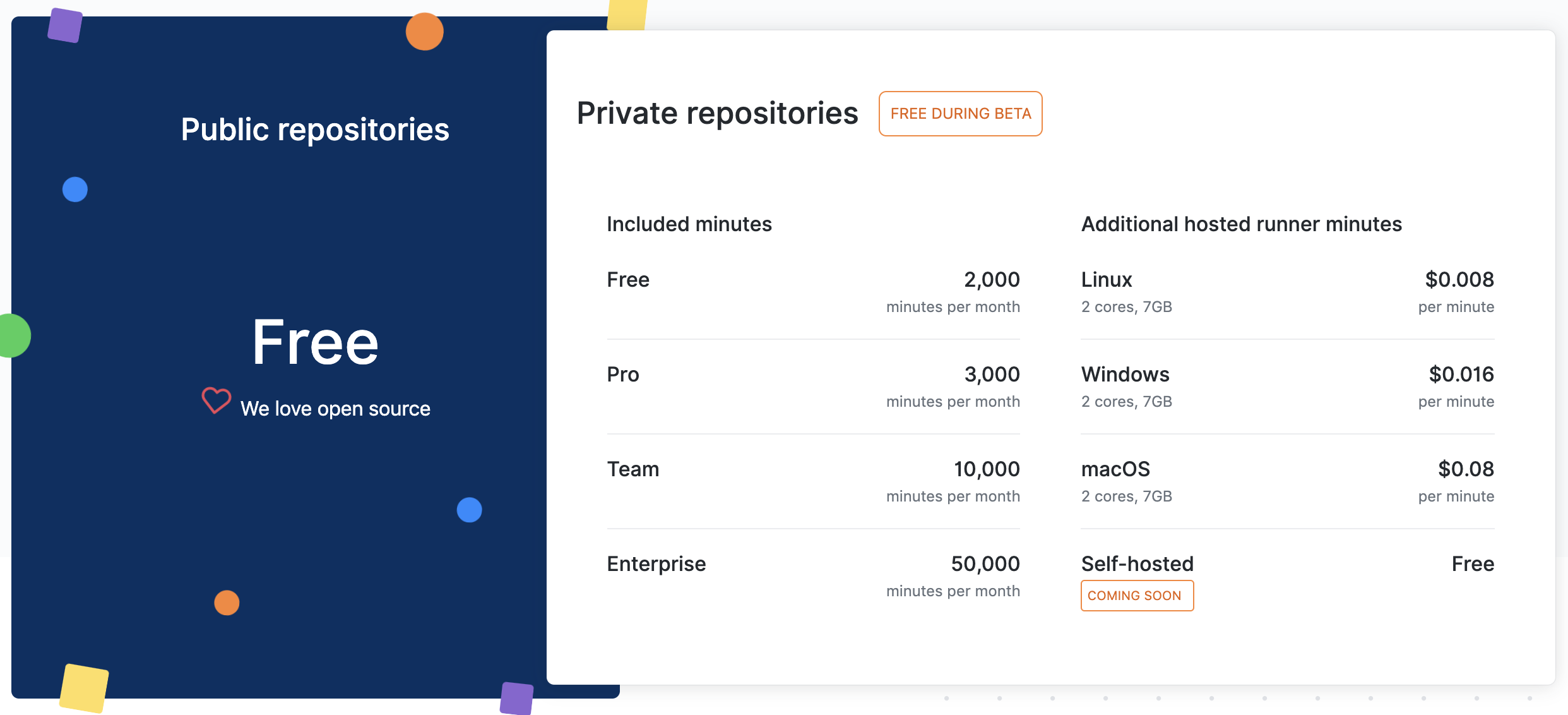This screenshot has width=1568, height=715.
Task: Click the $0.016 Windows price
Action: click(1461, 374)
